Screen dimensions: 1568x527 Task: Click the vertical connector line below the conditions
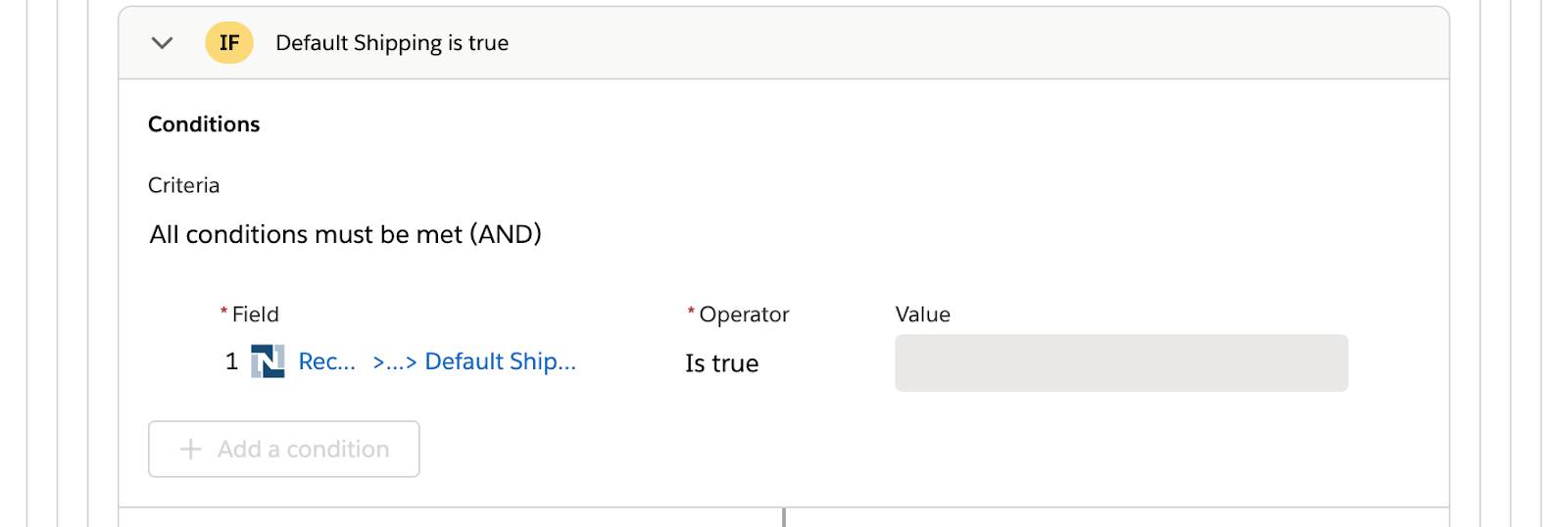coord(784,517)
